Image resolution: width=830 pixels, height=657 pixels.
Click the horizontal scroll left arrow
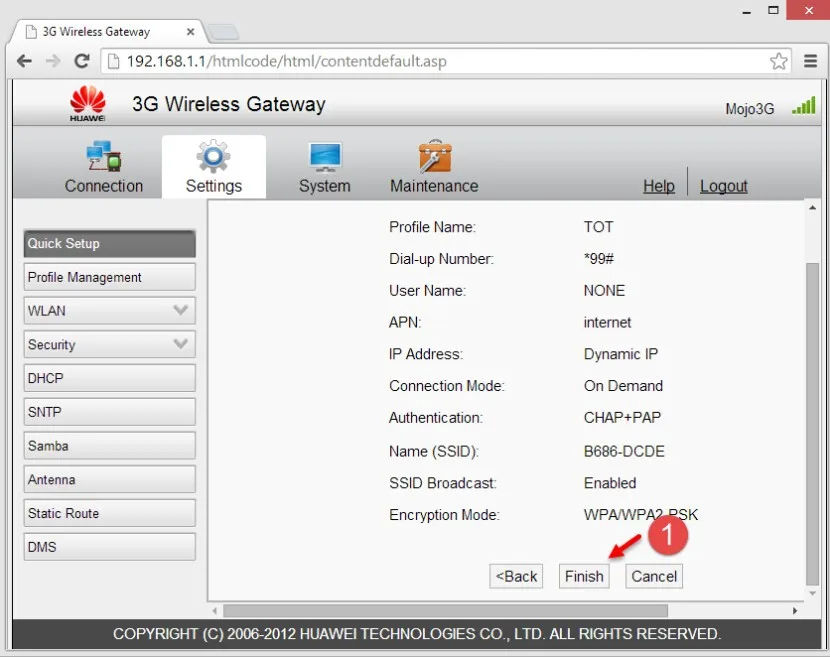click(215, 611)
